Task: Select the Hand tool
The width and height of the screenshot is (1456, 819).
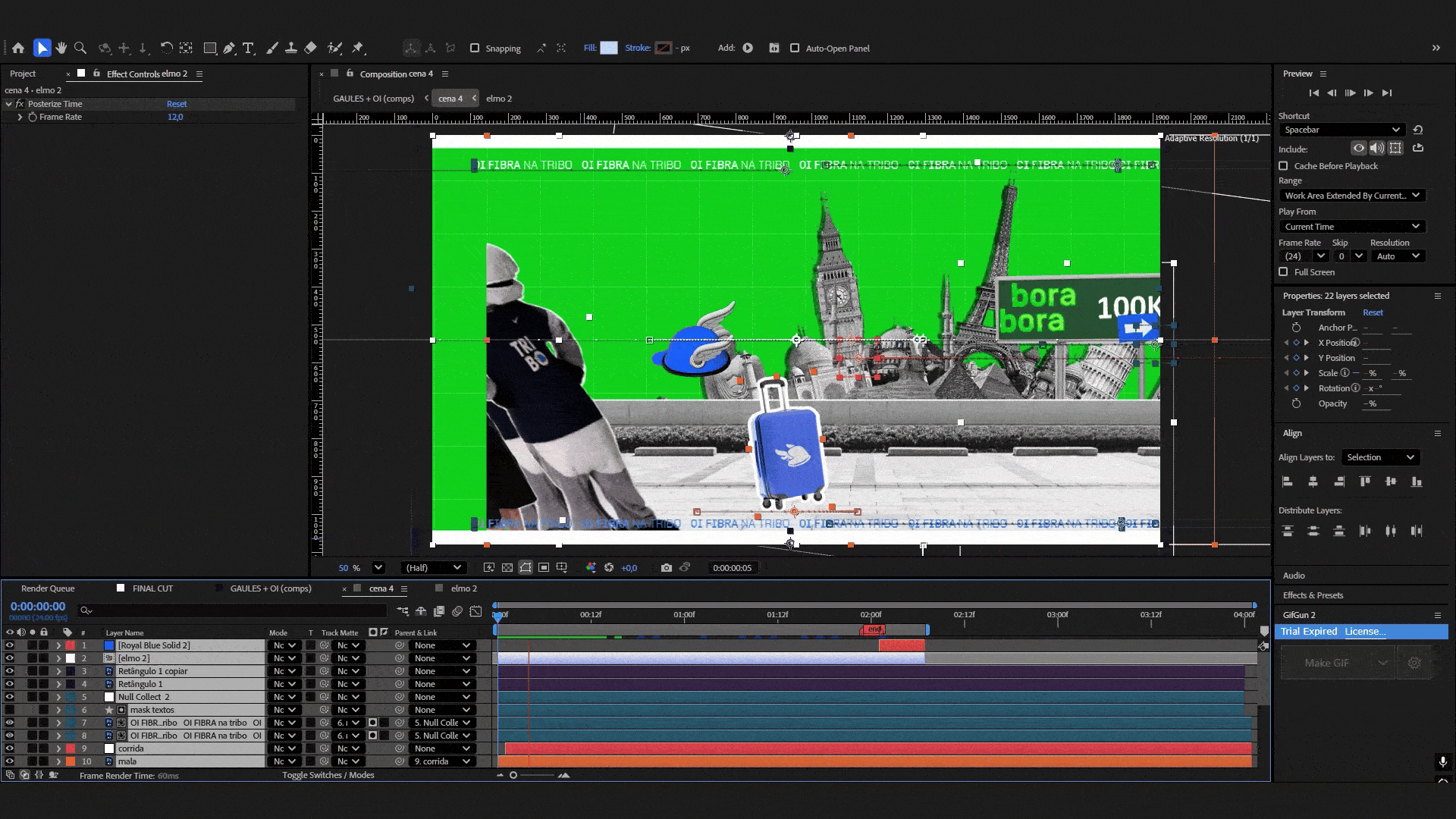Action: [x=61, y=48]
